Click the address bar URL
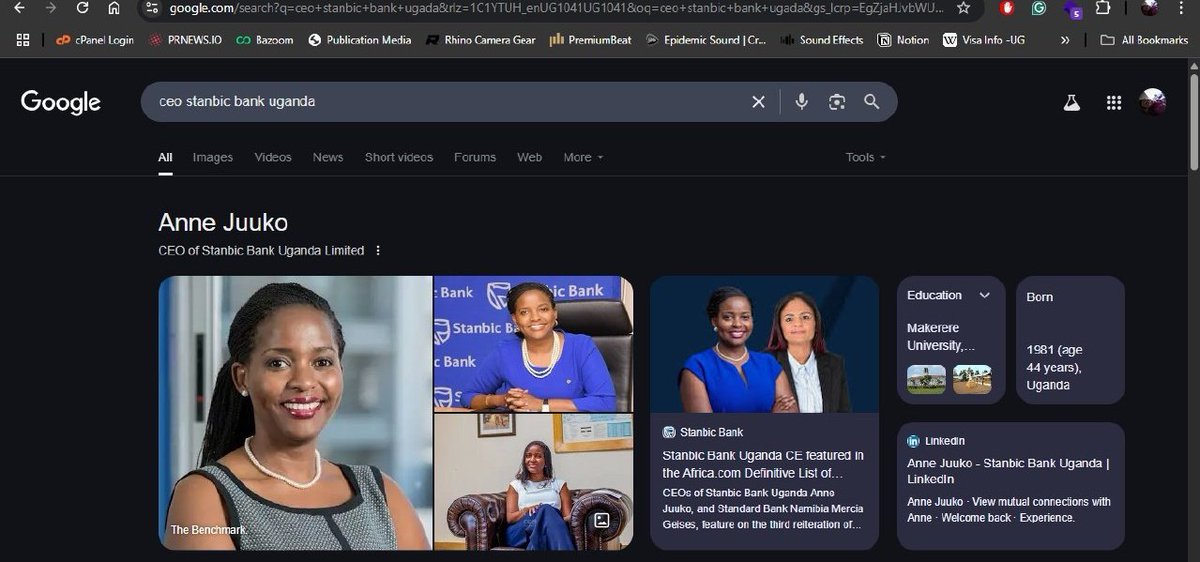The width and height of the screenshot is (1200, 562). click(555, 8)
